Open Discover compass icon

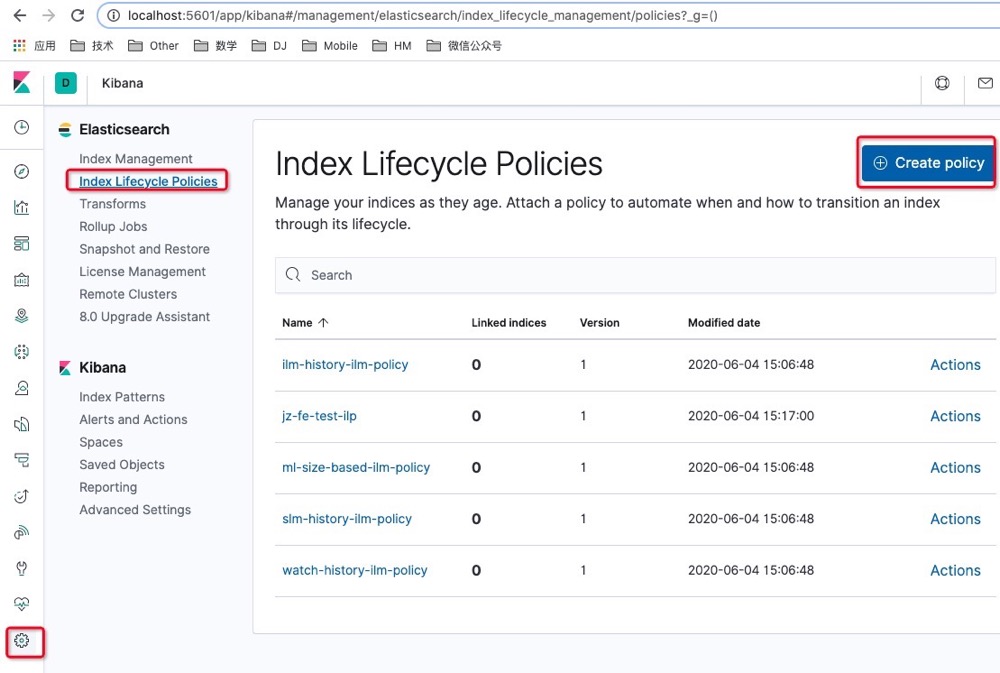click(22, 172)
